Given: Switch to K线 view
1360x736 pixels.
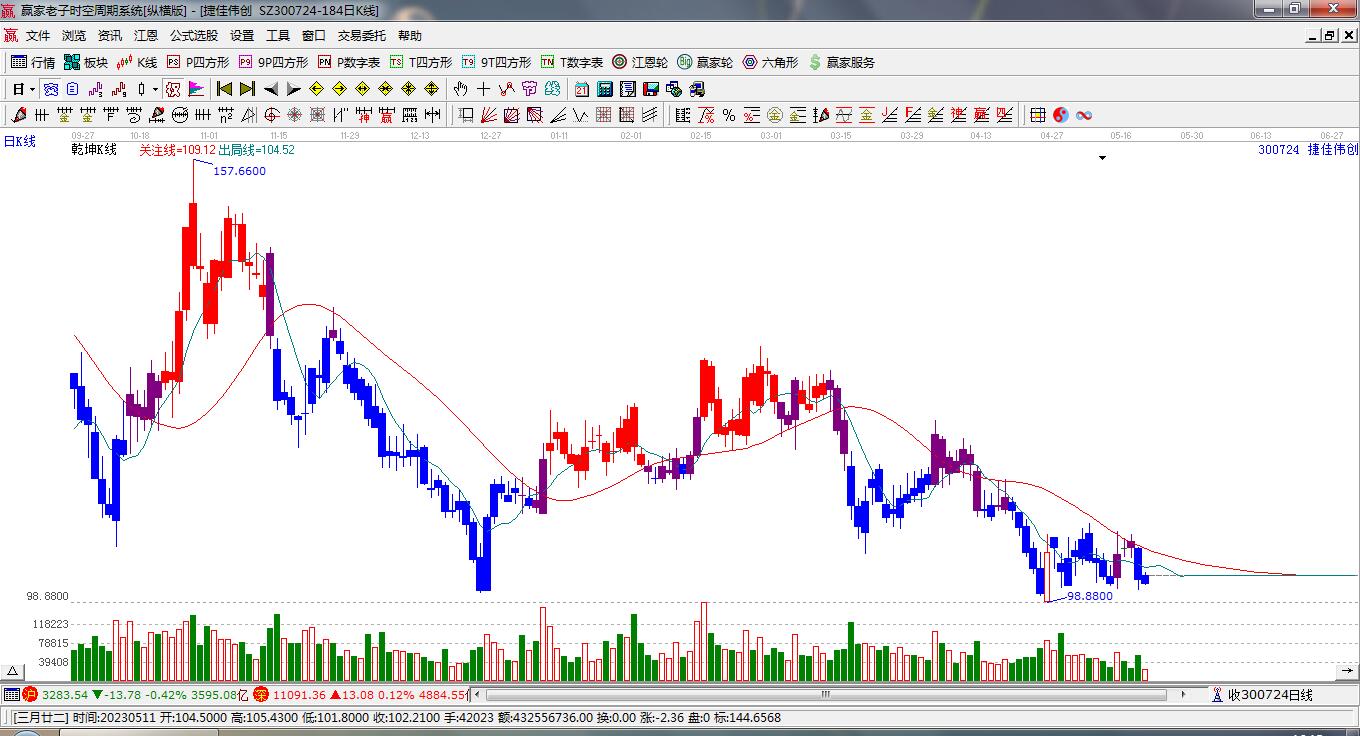Looking at the screenshot, I should pyautogui.click(x=137, y=62).
